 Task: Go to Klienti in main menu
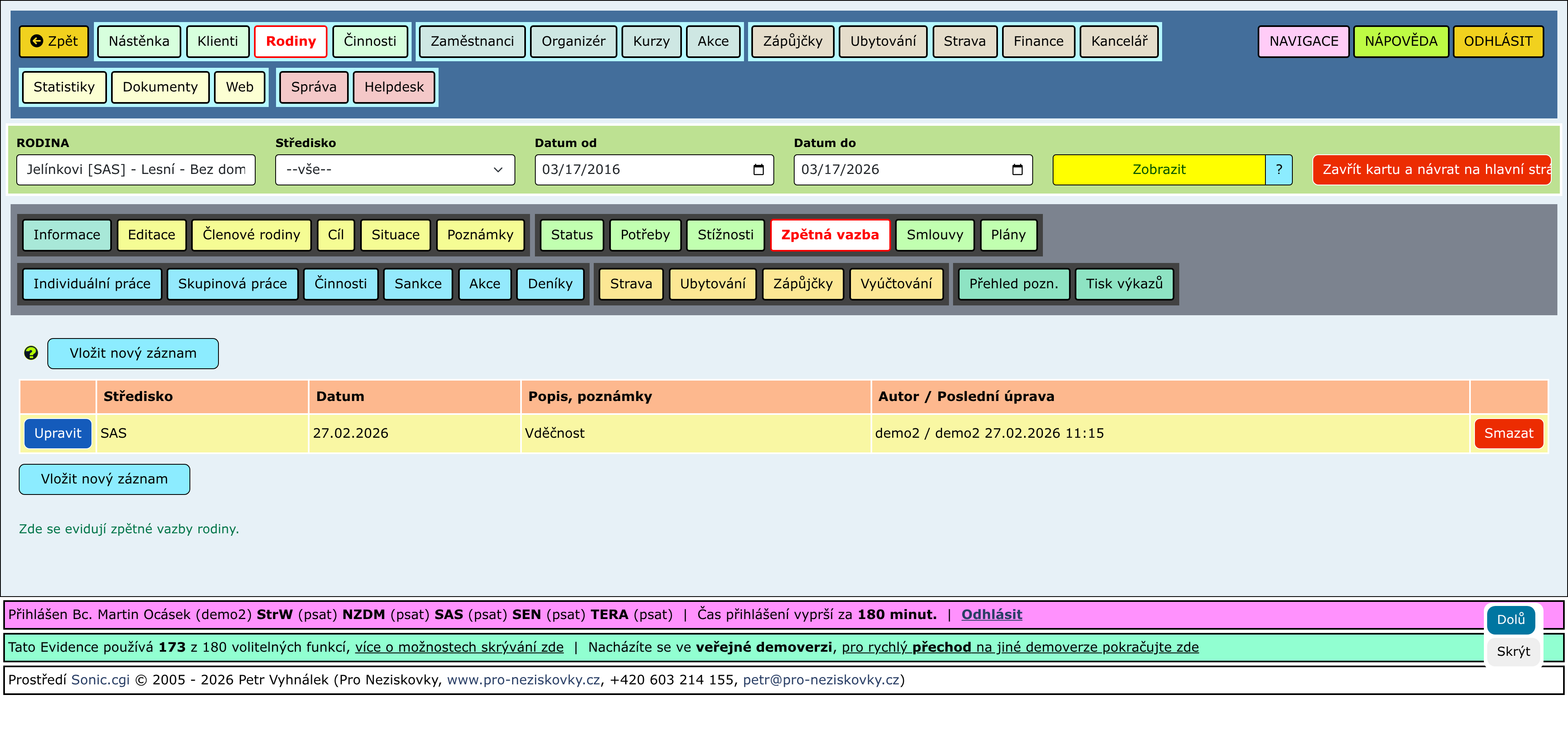[217, 41]
